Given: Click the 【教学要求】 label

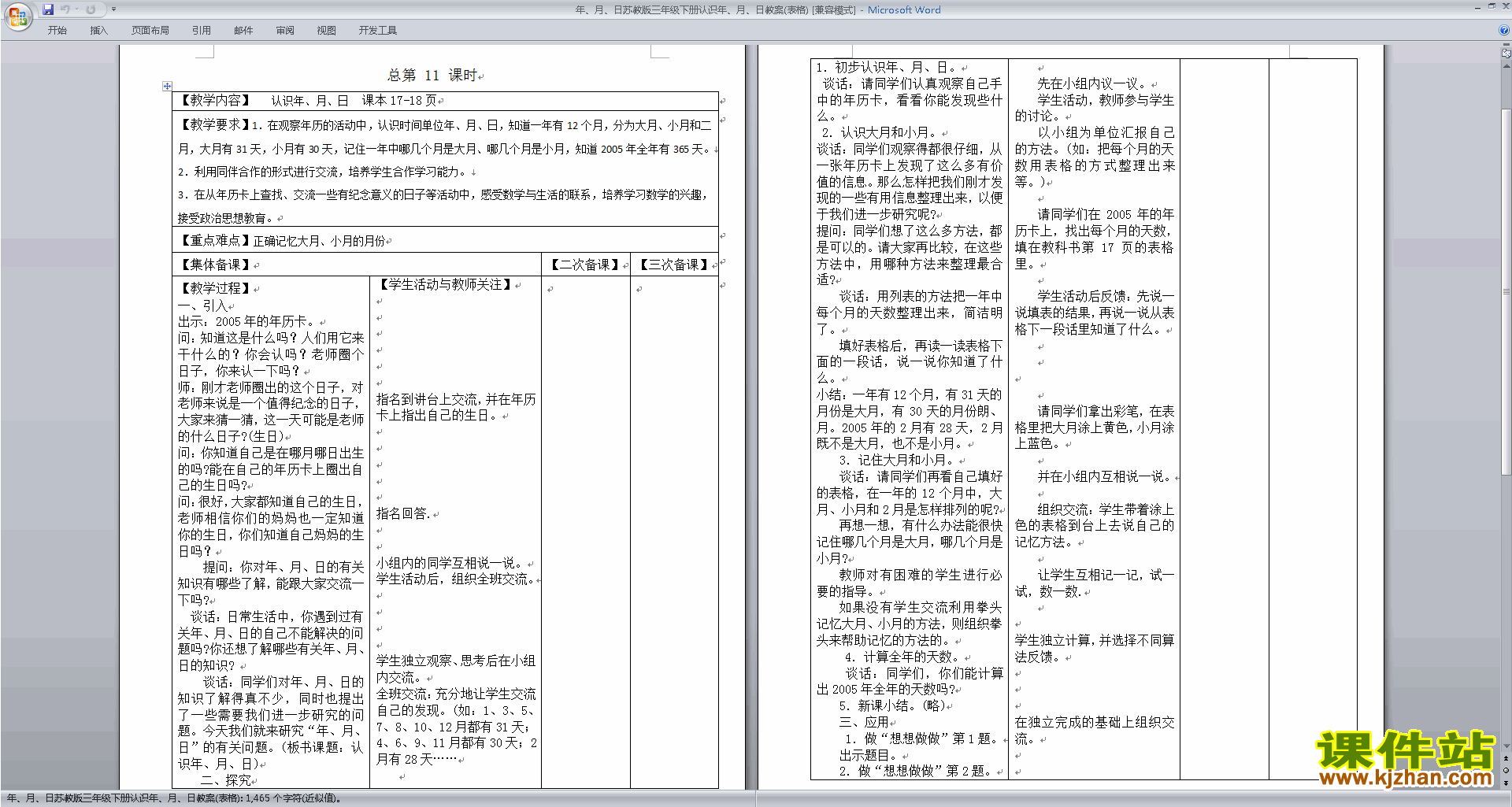Looking at the screenshot, I should (x=215, y=124).
